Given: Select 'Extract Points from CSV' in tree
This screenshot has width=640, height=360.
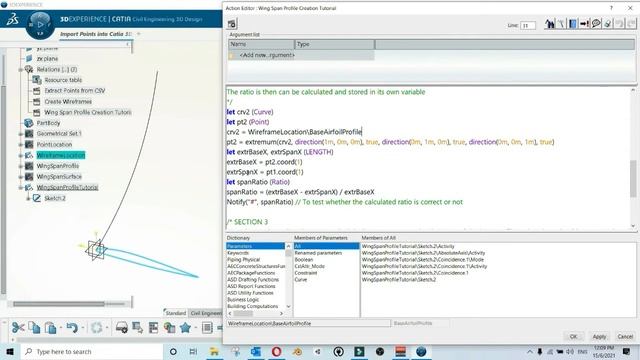Looking at the screenshot, I should [75, 91].
